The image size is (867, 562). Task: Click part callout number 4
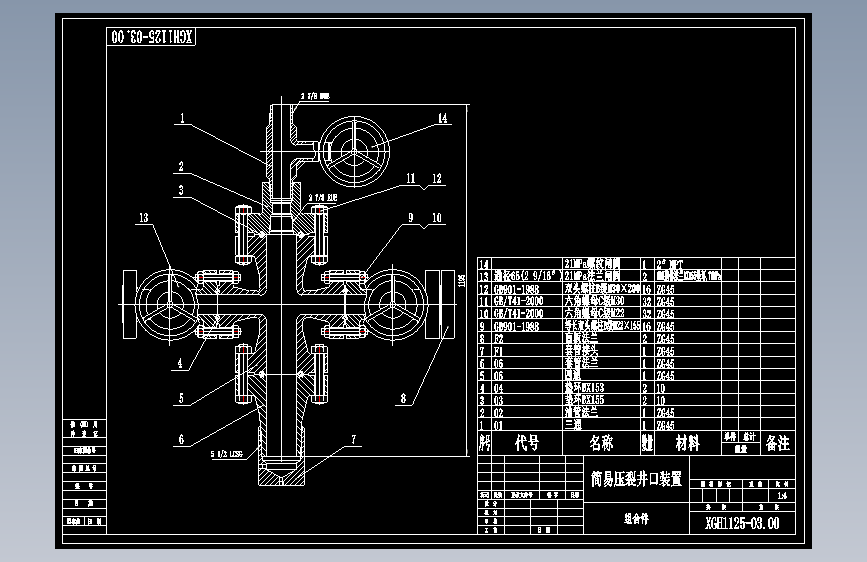[180, 363]
